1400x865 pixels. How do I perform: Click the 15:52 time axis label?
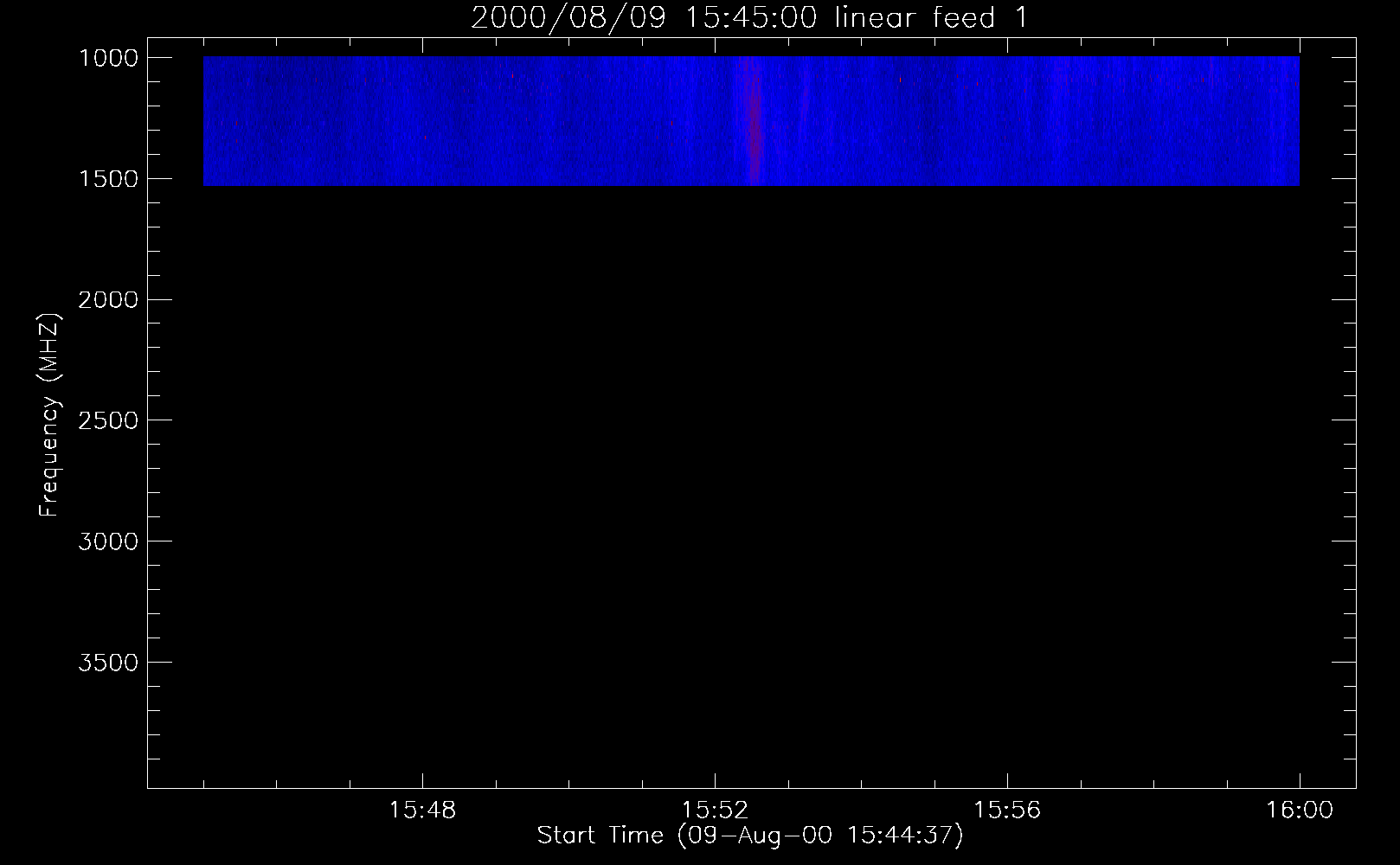715,811
